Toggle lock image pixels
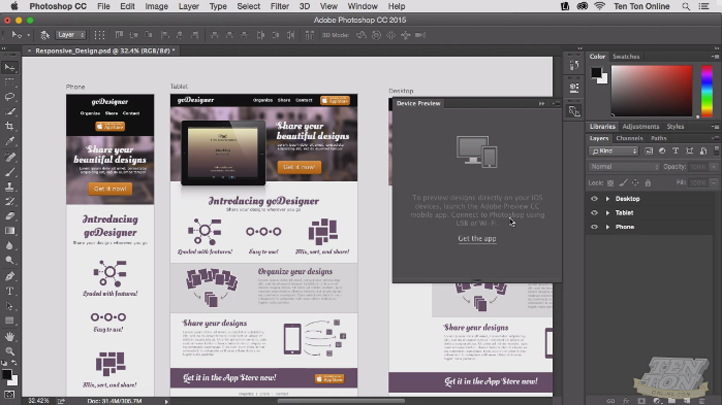Viewport: 722px width, 405px height. 623,183
